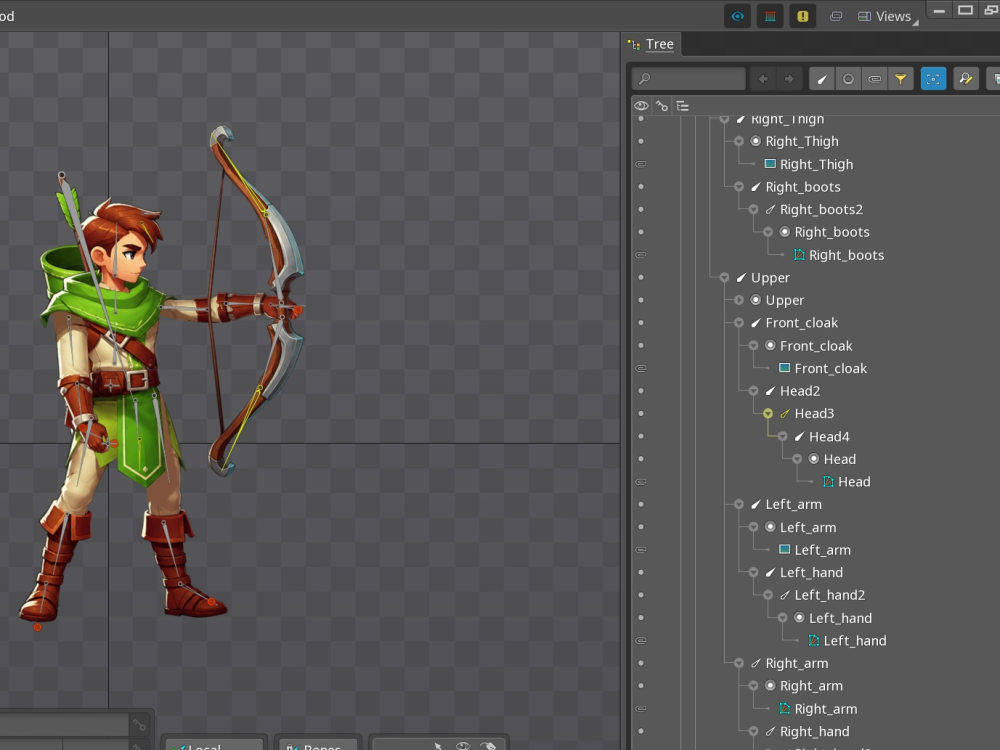Click the bone icon beside Front_cloak bone
The height and width of the screenshot is (750, 1000).
coord(756,323)
